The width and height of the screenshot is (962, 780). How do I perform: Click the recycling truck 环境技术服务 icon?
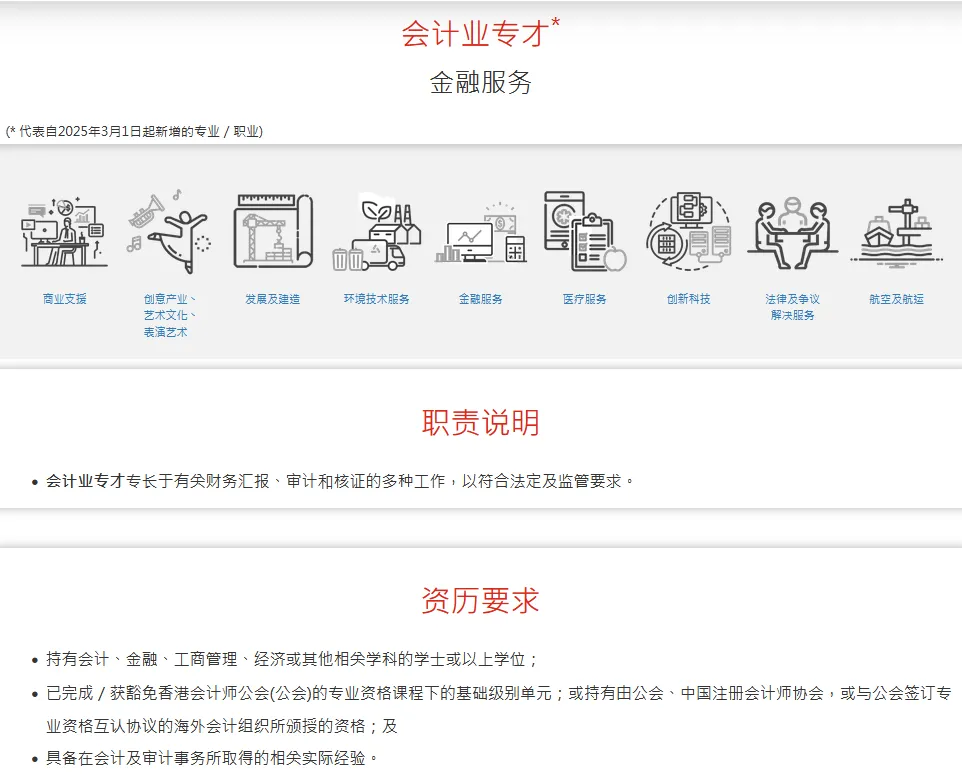click(x=376, y=234)
